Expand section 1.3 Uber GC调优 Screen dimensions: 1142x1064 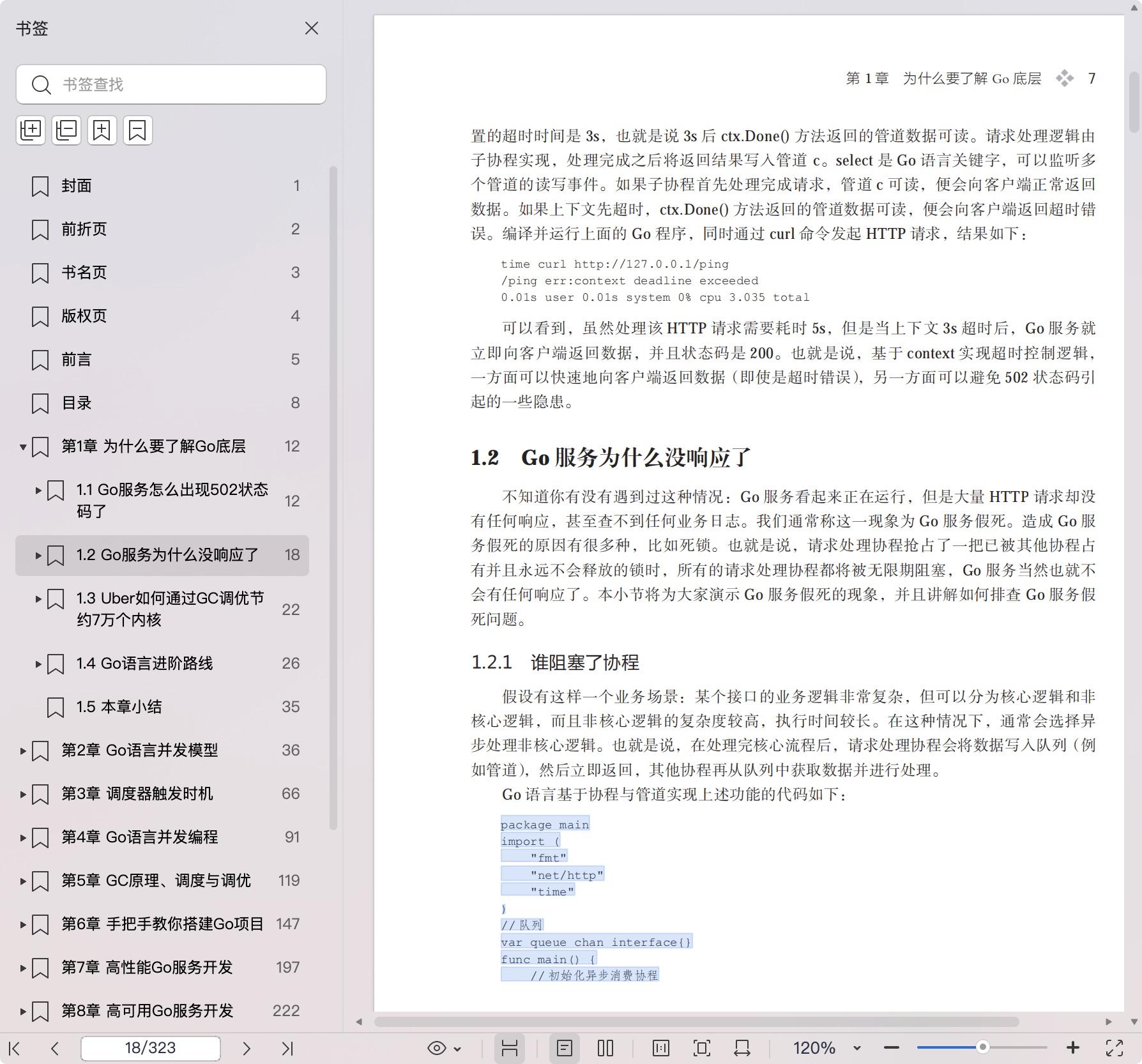tap(38, 599)
